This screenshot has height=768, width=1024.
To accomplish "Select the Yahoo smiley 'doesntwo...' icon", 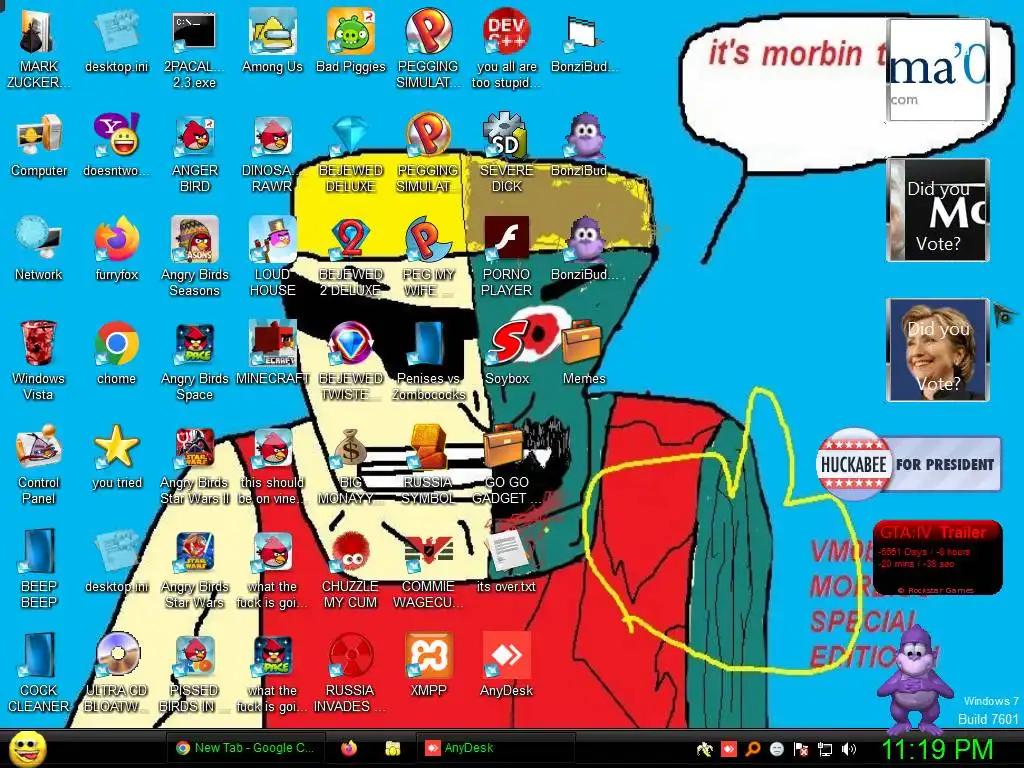I will (x=116, y=145).
